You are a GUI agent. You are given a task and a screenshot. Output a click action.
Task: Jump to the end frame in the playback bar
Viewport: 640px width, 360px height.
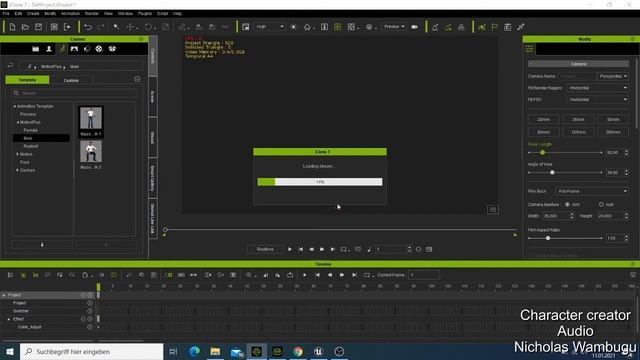(333, 249)
